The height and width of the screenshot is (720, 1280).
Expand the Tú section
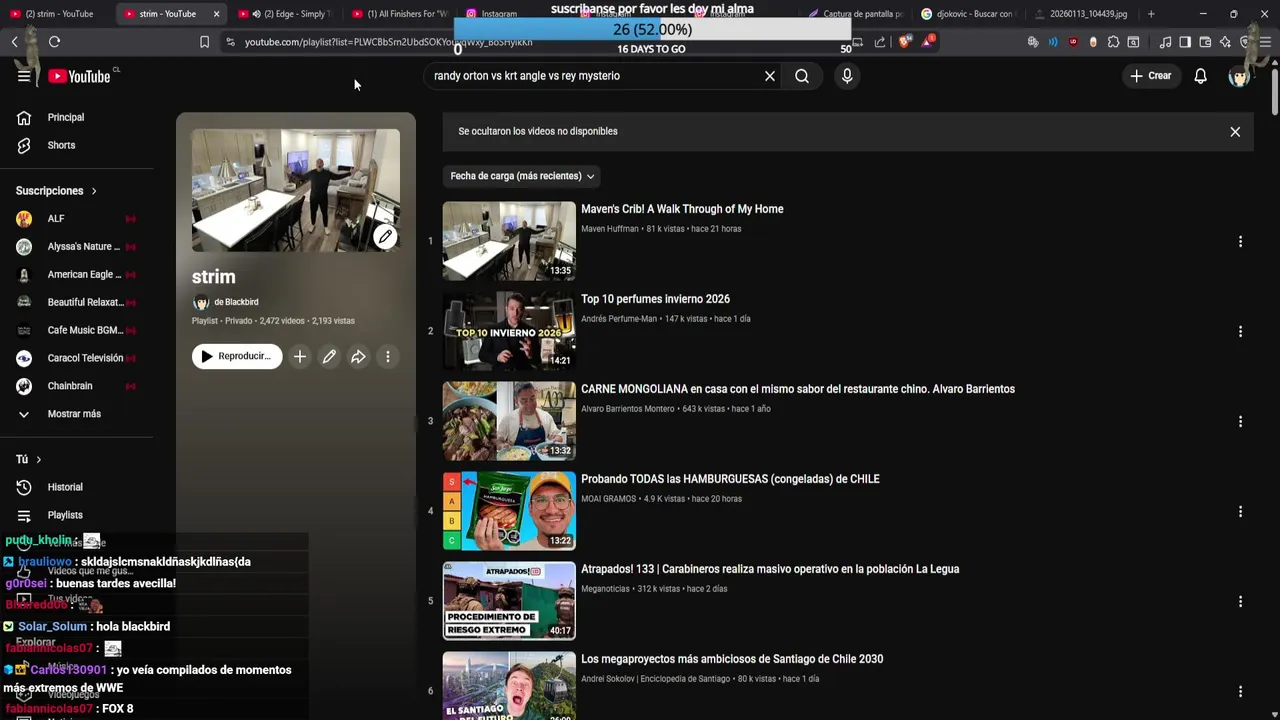[x=28, y=459]
